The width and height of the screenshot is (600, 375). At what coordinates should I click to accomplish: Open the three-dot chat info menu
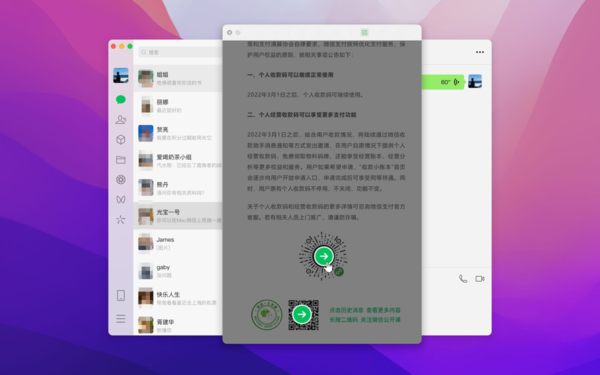[x=480, y=52]
